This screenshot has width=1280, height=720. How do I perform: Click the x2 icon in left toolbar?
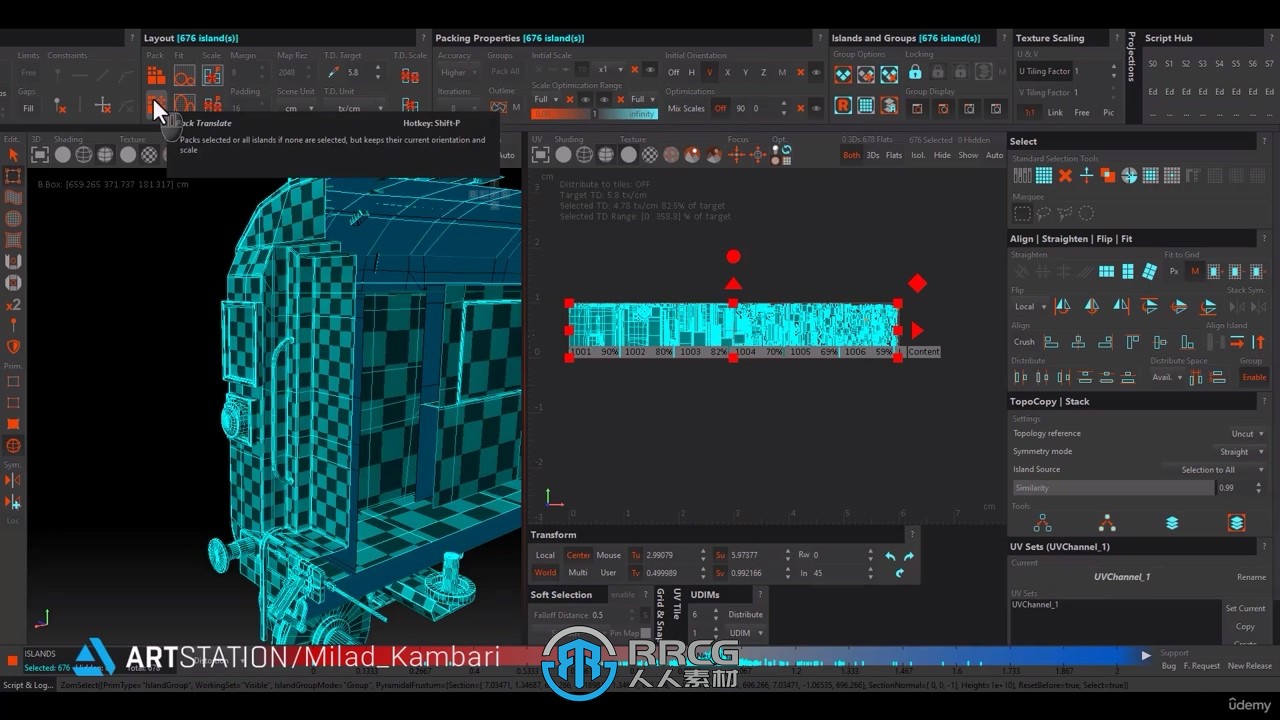pos(13,304)
